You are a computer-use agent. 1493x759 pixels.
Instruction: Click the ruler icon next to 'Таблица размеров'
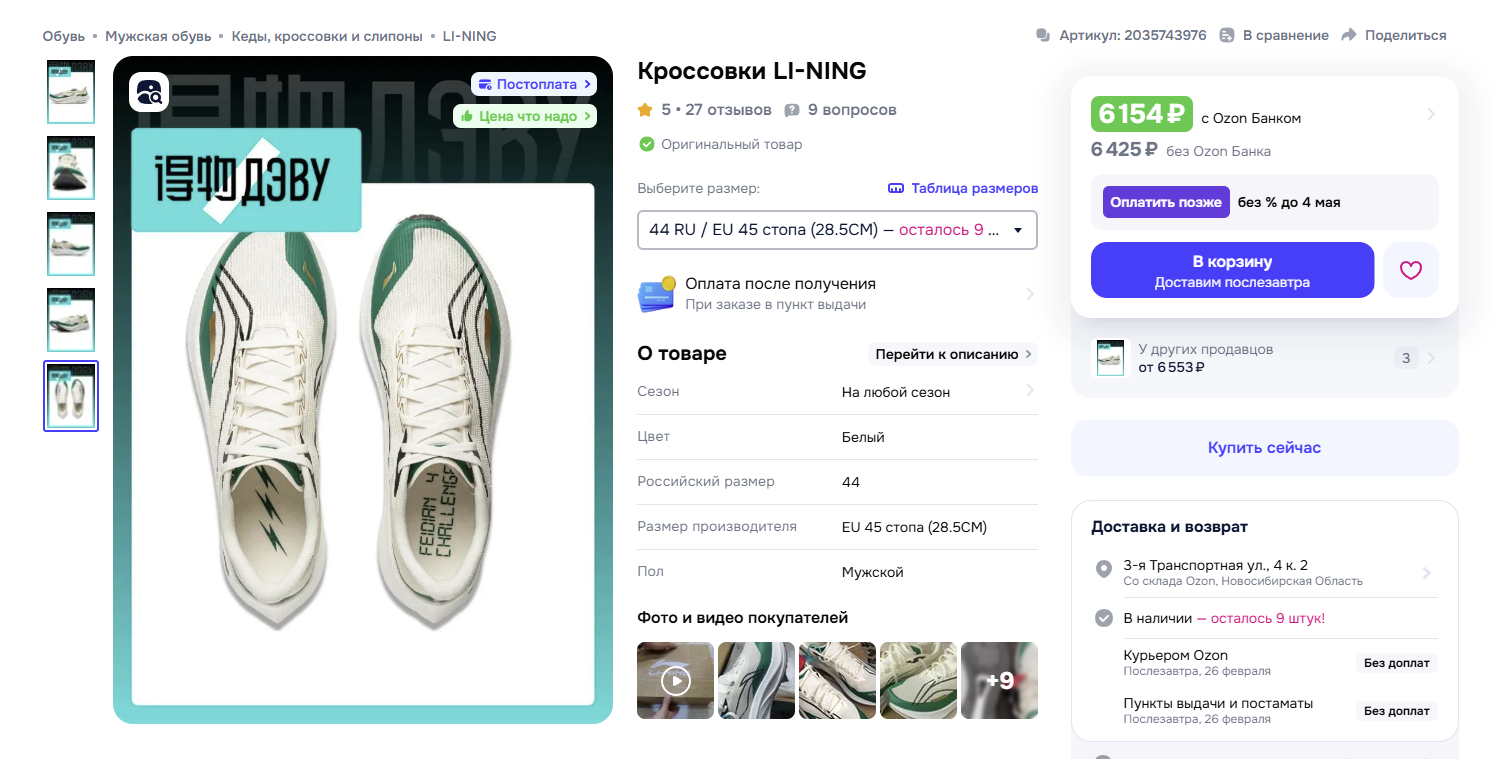(x=895, y=188)
